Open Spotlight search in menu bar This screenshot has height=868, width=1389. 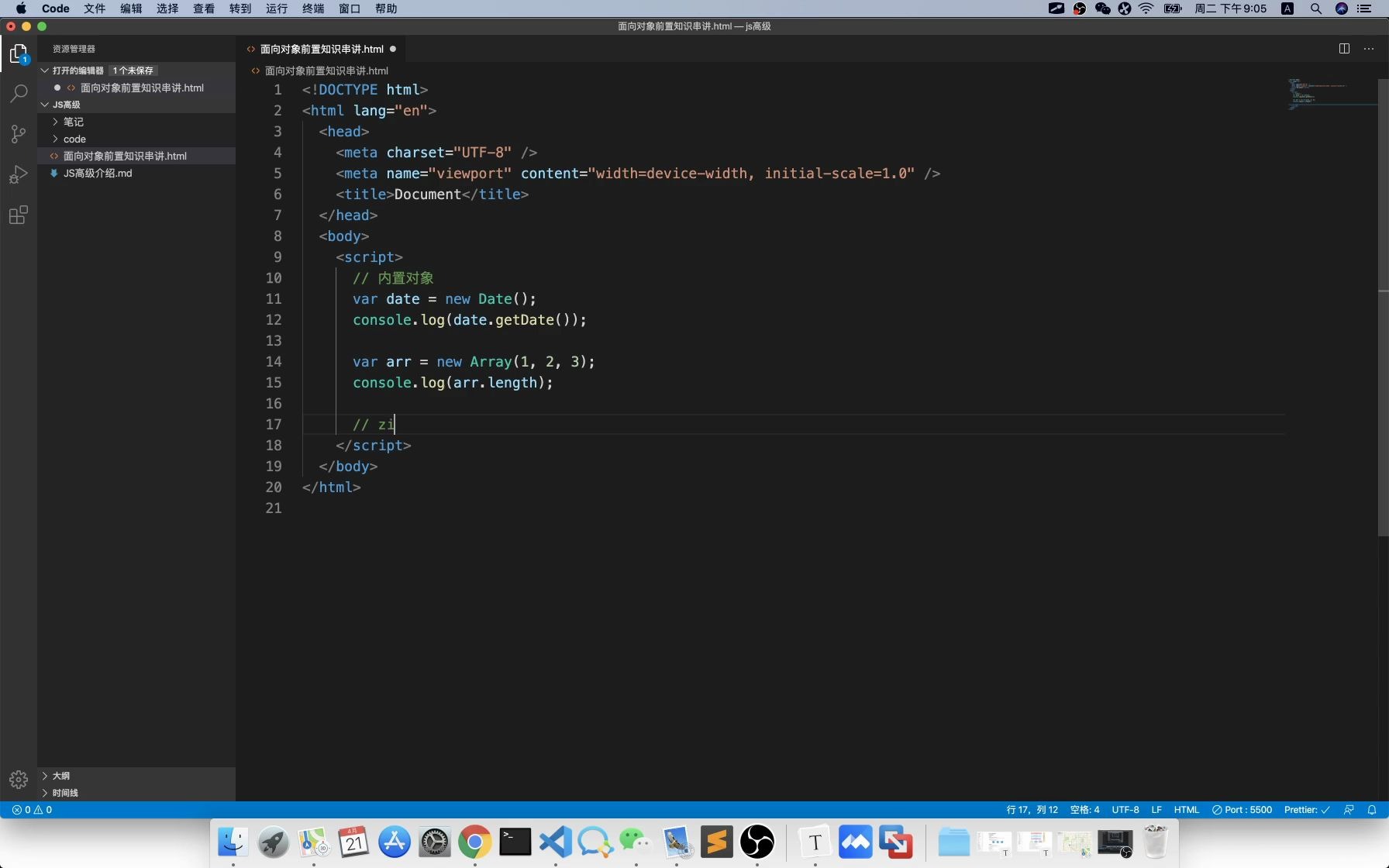1316,9
